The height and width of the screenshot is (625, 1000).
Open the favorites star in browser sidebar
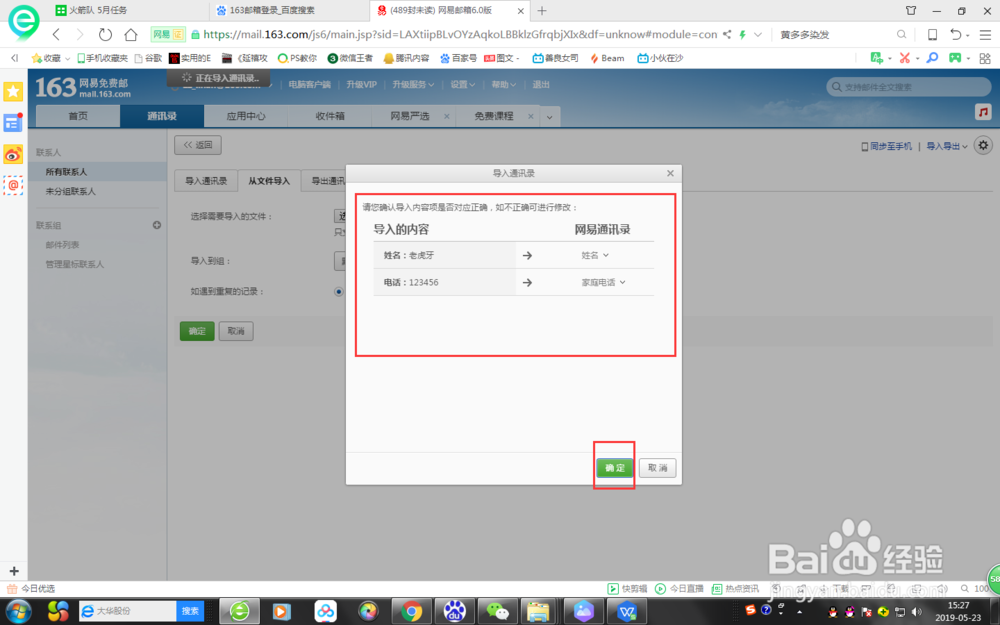coord(13,91)
